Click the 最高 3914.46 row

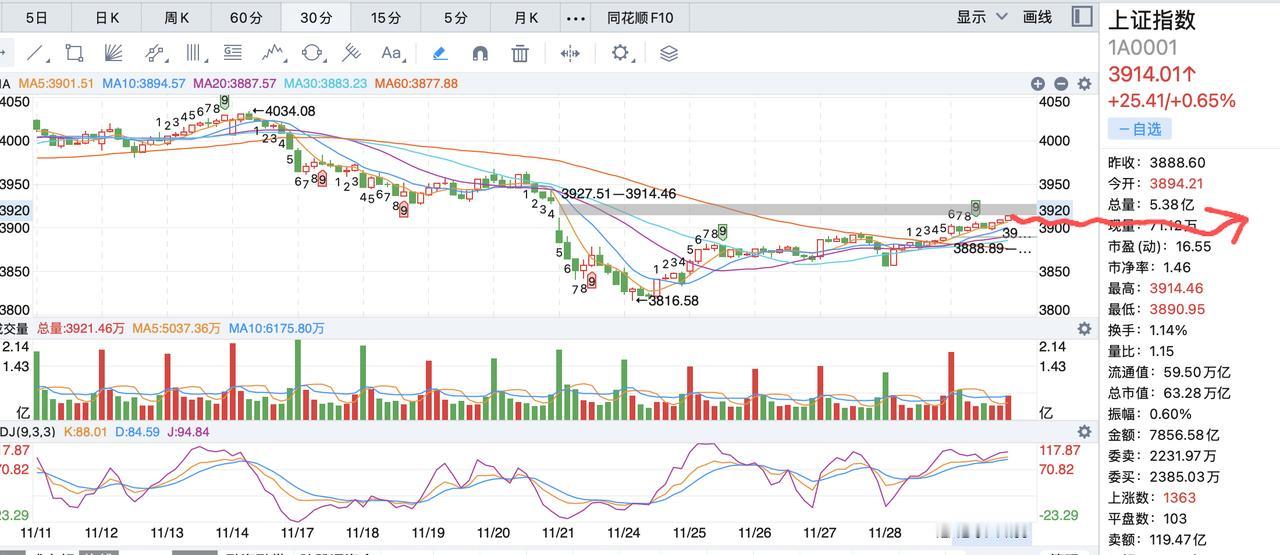(x=1155, y=288)
